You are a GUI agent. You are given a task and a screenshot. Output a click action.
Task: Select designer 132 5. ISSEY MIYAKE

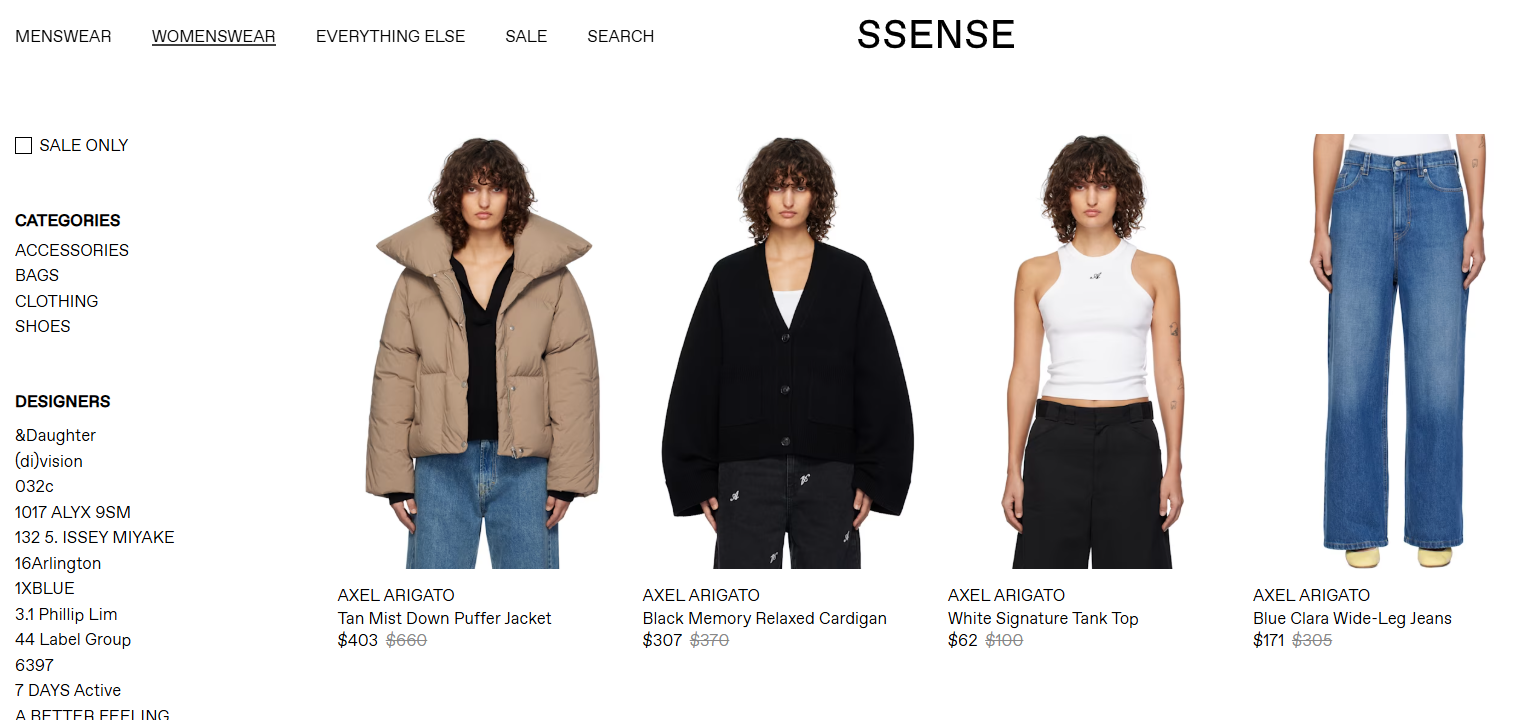pyautogui.click(x=95, y=537)
